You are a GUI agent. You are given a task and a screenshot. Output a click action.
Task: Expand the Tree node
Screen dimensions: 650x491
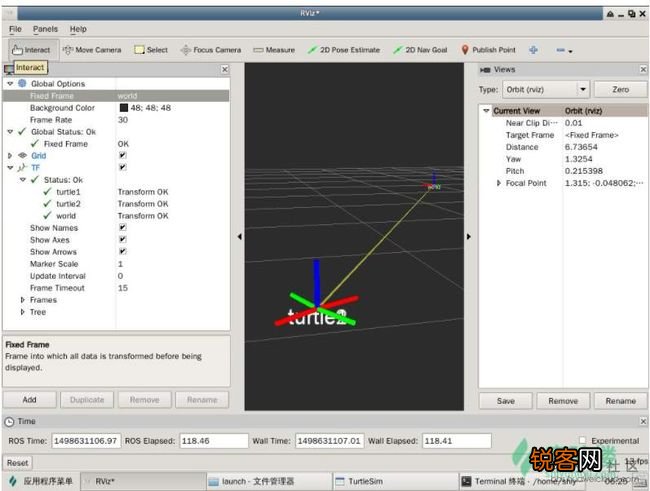pos(22,312)
